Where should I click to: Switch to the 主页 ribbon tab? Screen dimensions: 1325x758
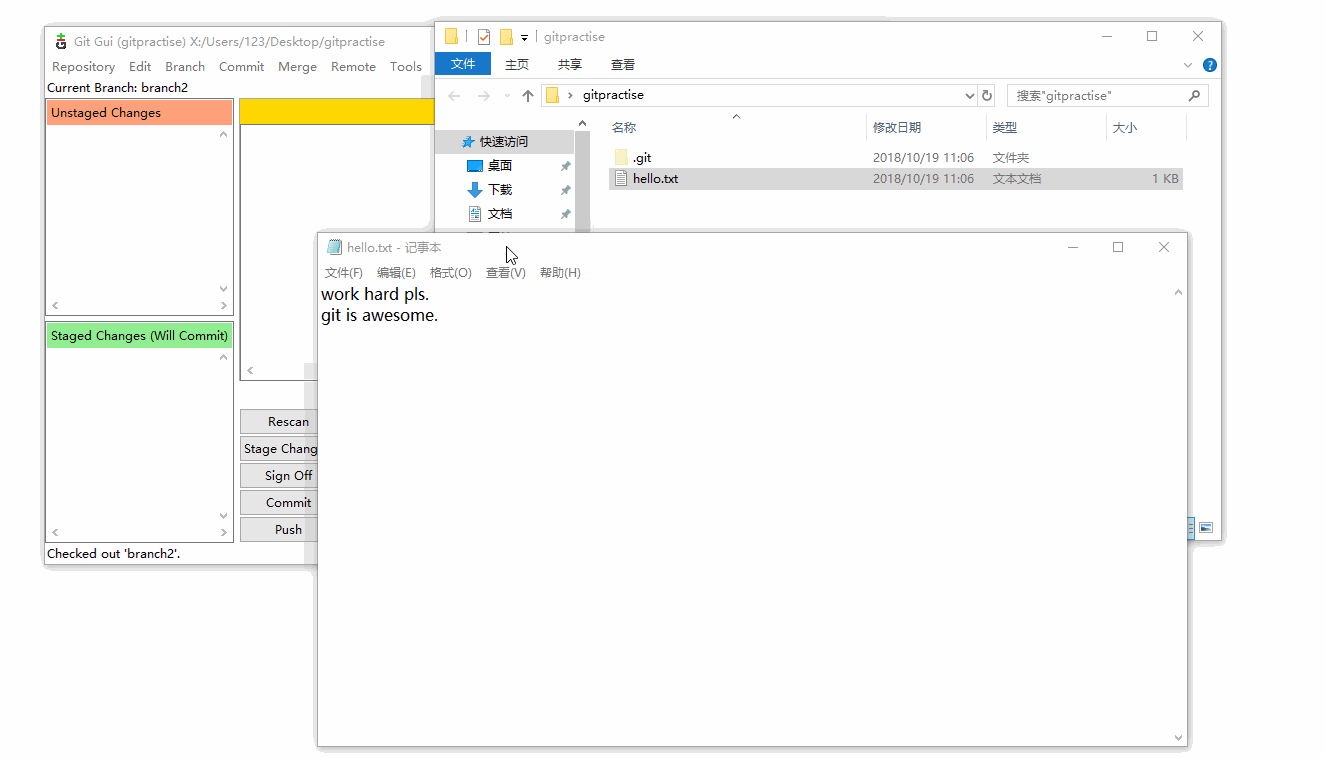point(517,64)
